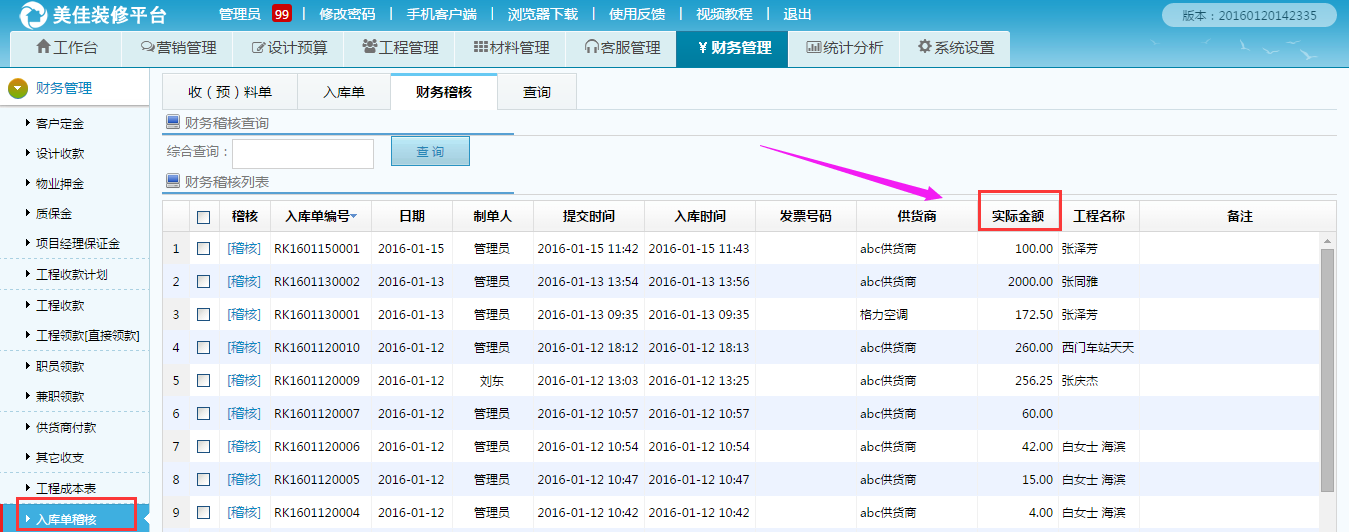Viewport: 1350px width, 532px height.
Task: Open the 设计预算 module
Action: pos(287,48)
